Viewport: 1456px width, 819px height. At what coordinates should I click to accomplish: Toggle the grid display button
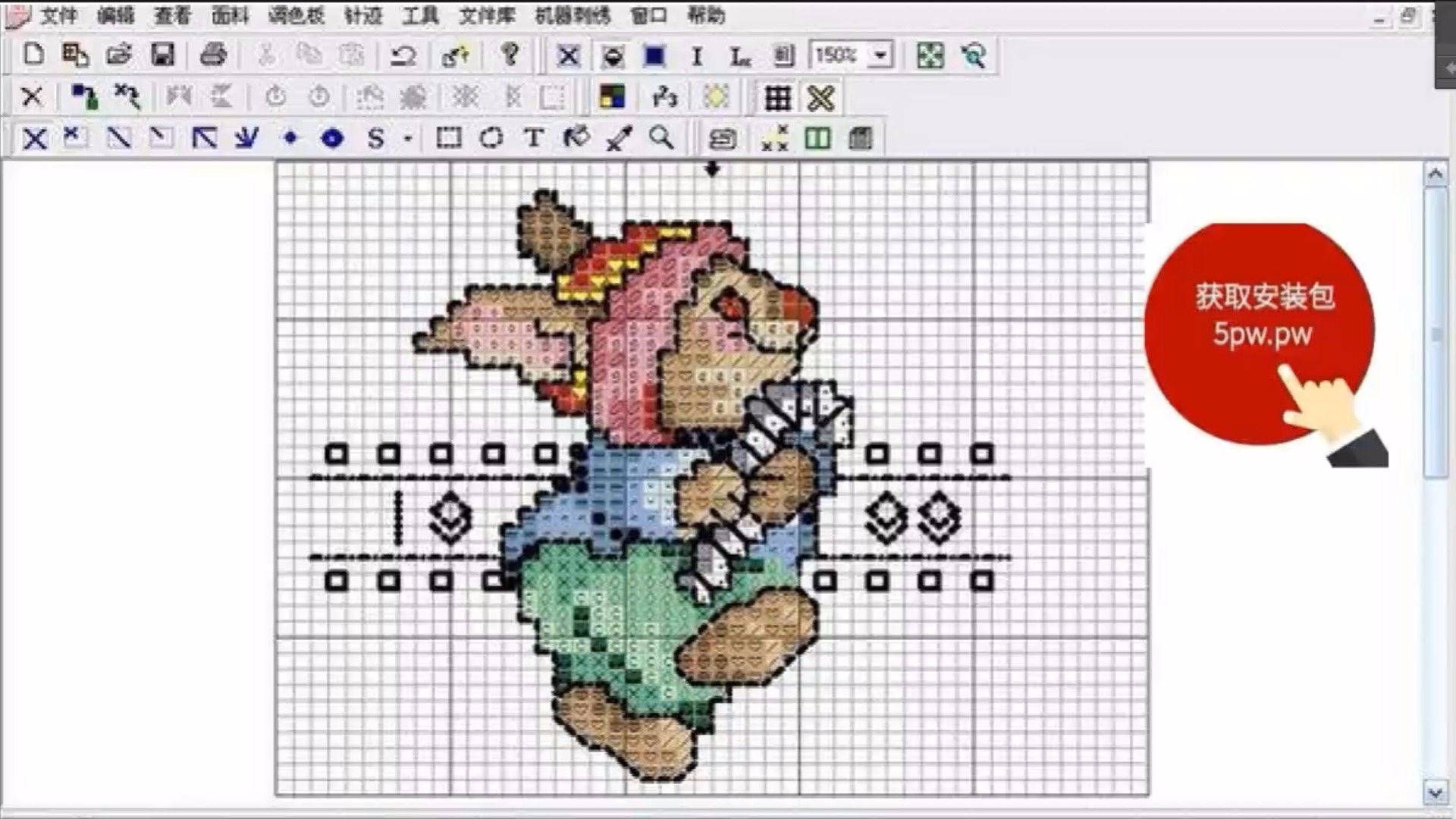coord(777,98)
